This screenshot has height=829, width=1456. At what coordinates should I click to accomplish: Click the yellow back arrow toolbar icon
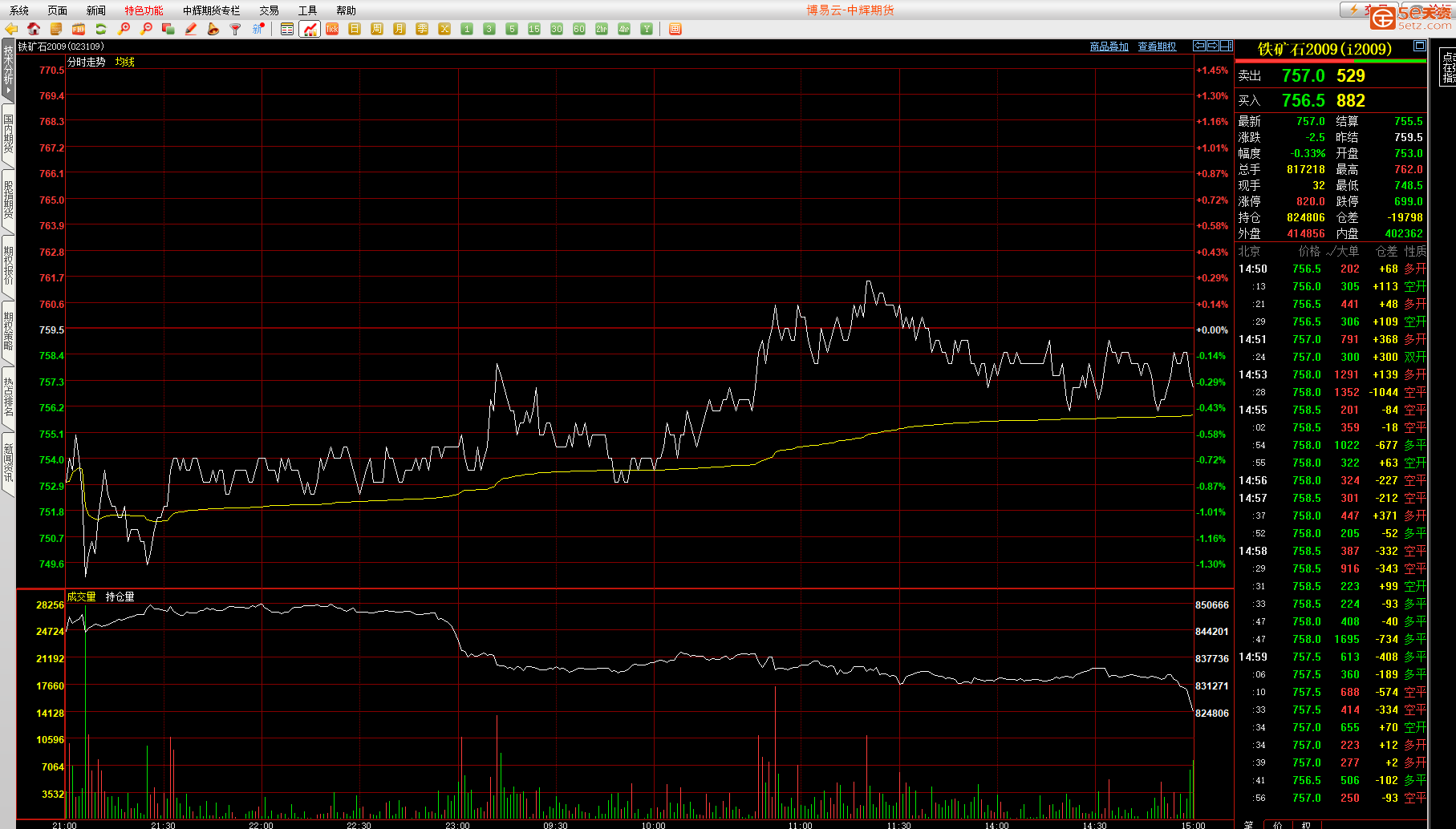tap(11, 29)
